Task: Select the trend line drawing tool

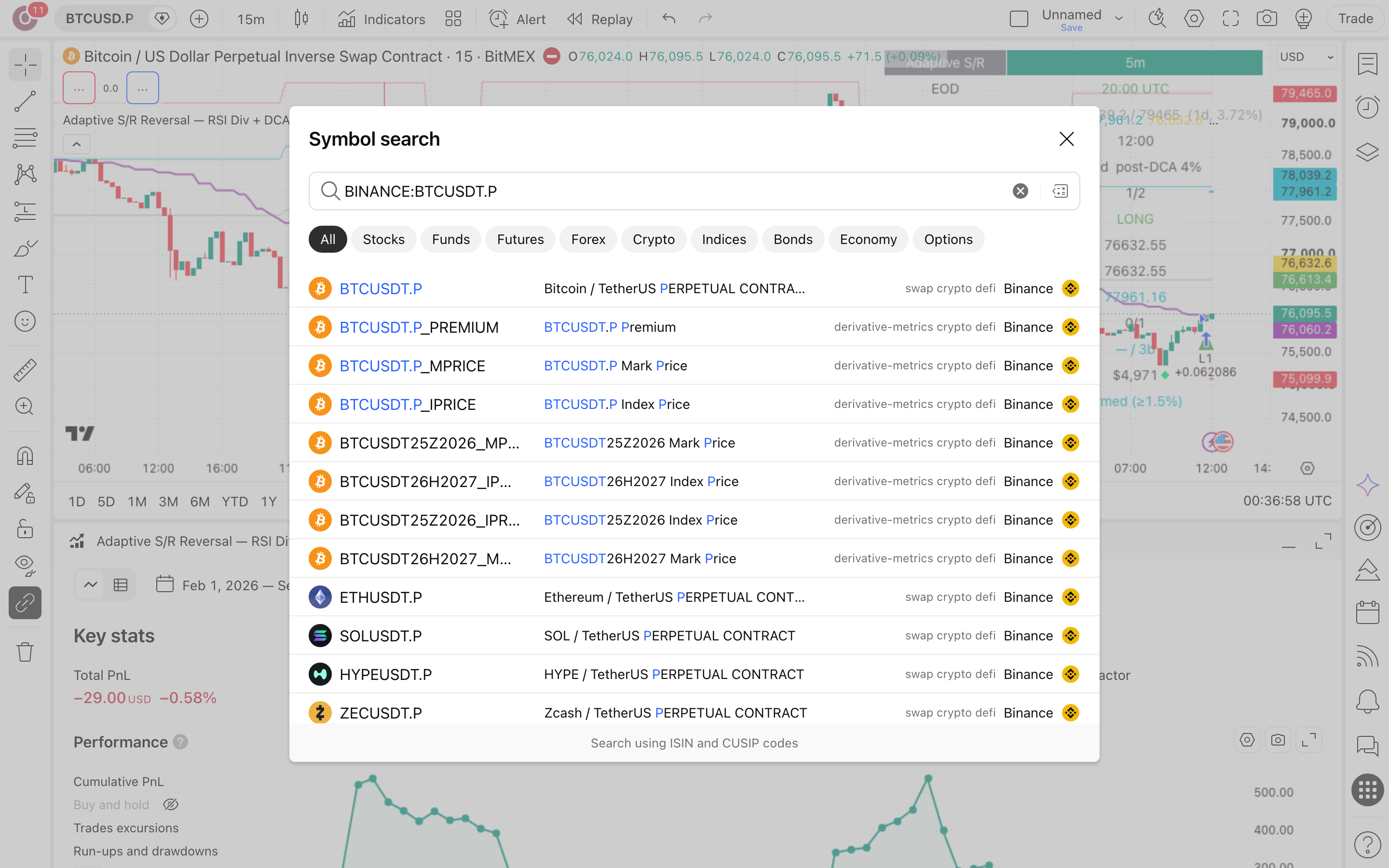Action: 25,101
